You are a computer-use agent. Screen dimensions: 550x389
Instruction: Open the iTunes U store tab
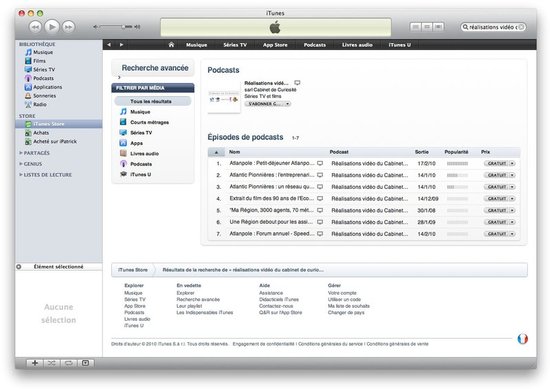coord(400,45)
